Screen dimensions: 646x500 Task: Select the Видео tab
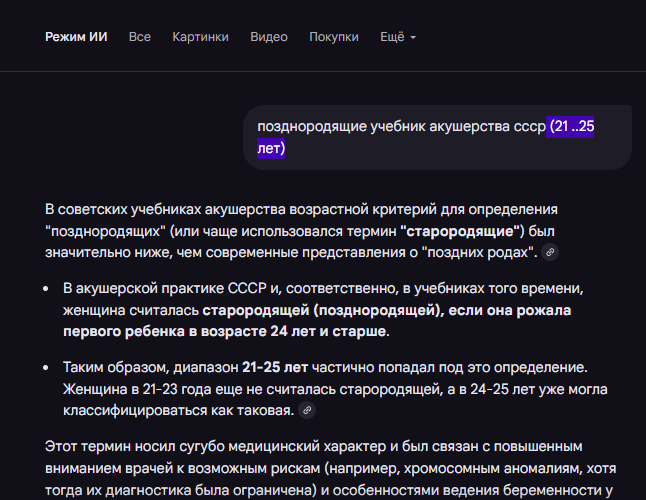coord(268,37)
